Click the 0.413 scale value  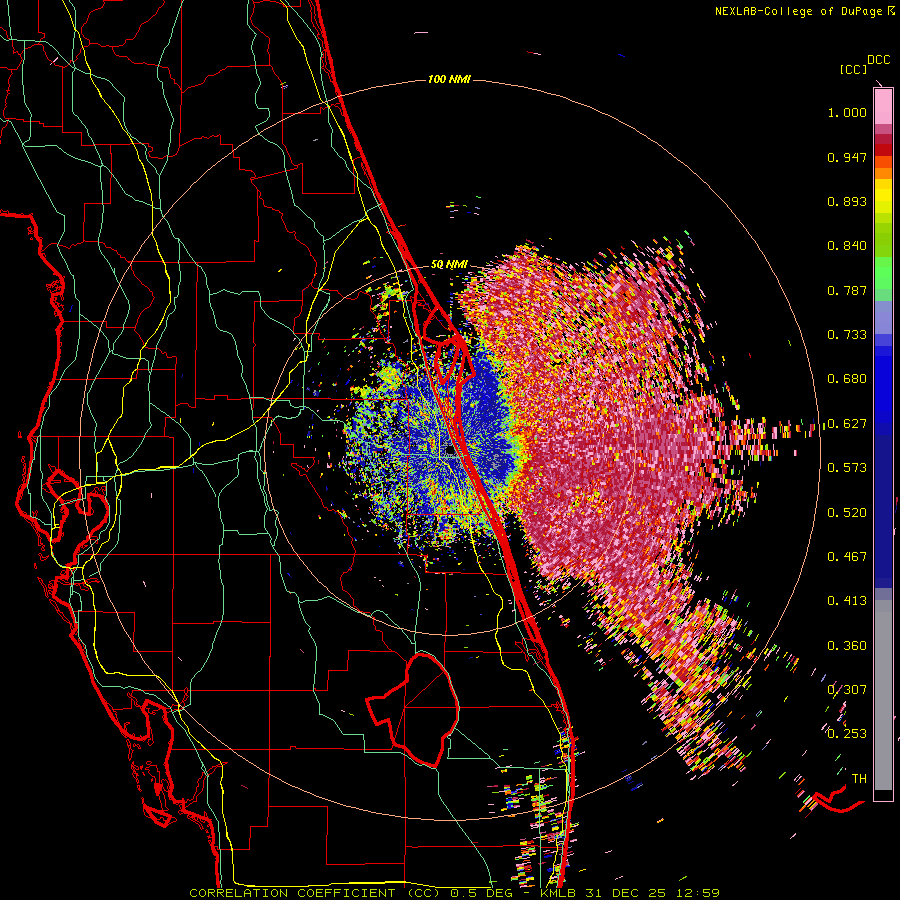847,601
